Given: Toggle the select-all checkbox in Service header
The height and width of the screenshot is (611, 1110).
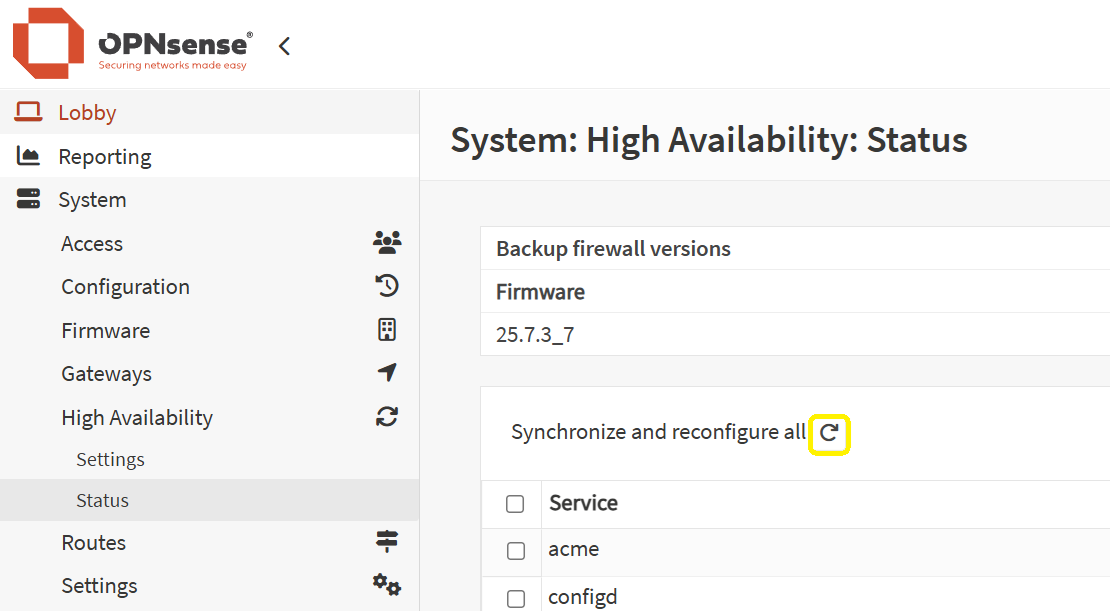Looking at the screenshot, I should coord(515,504).
